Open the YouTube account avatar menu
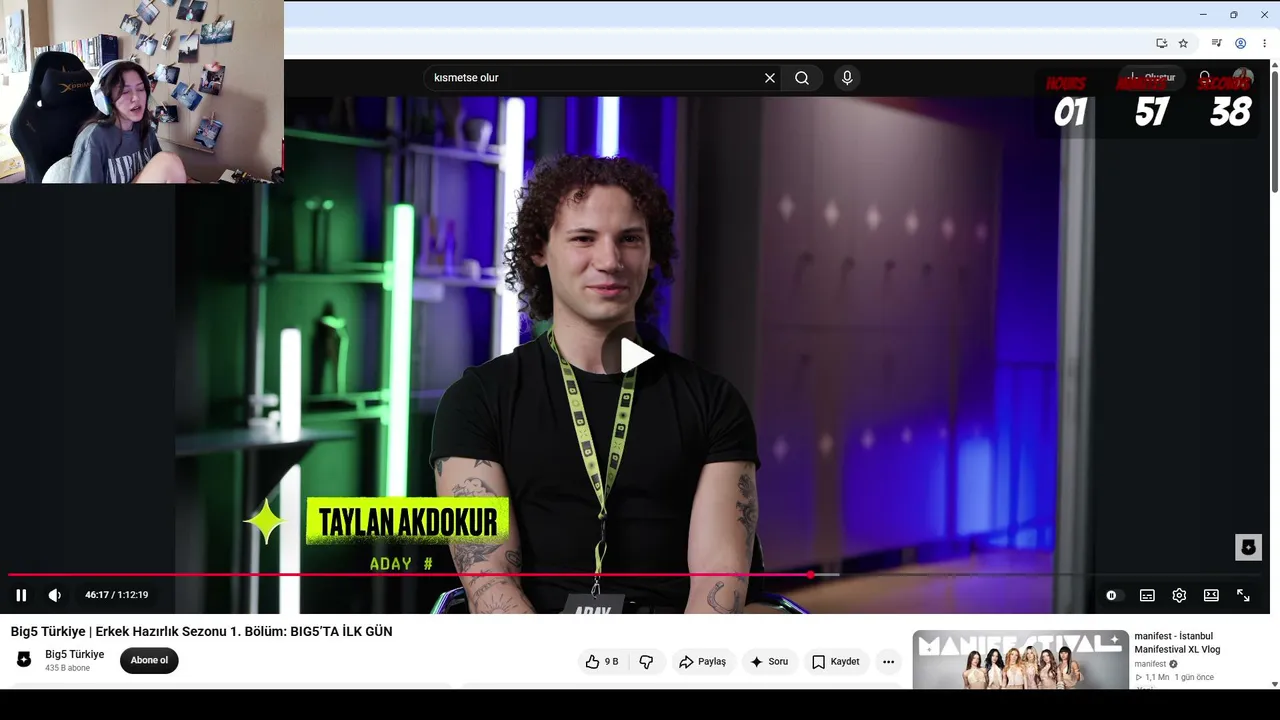 coord(1243,78)
